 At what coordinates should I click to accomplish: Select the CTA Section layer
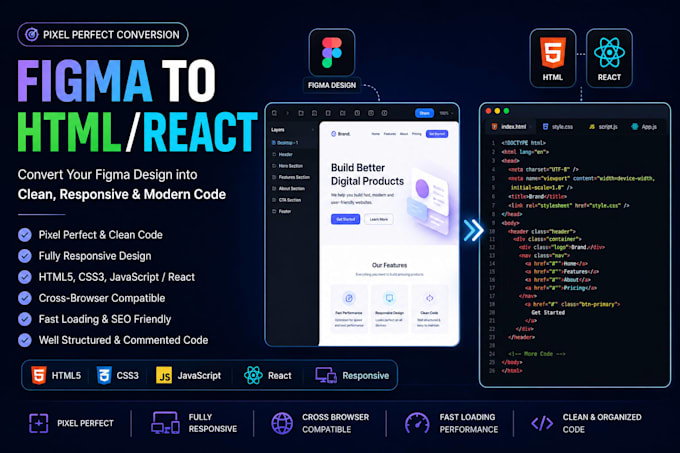click(287, 200)
